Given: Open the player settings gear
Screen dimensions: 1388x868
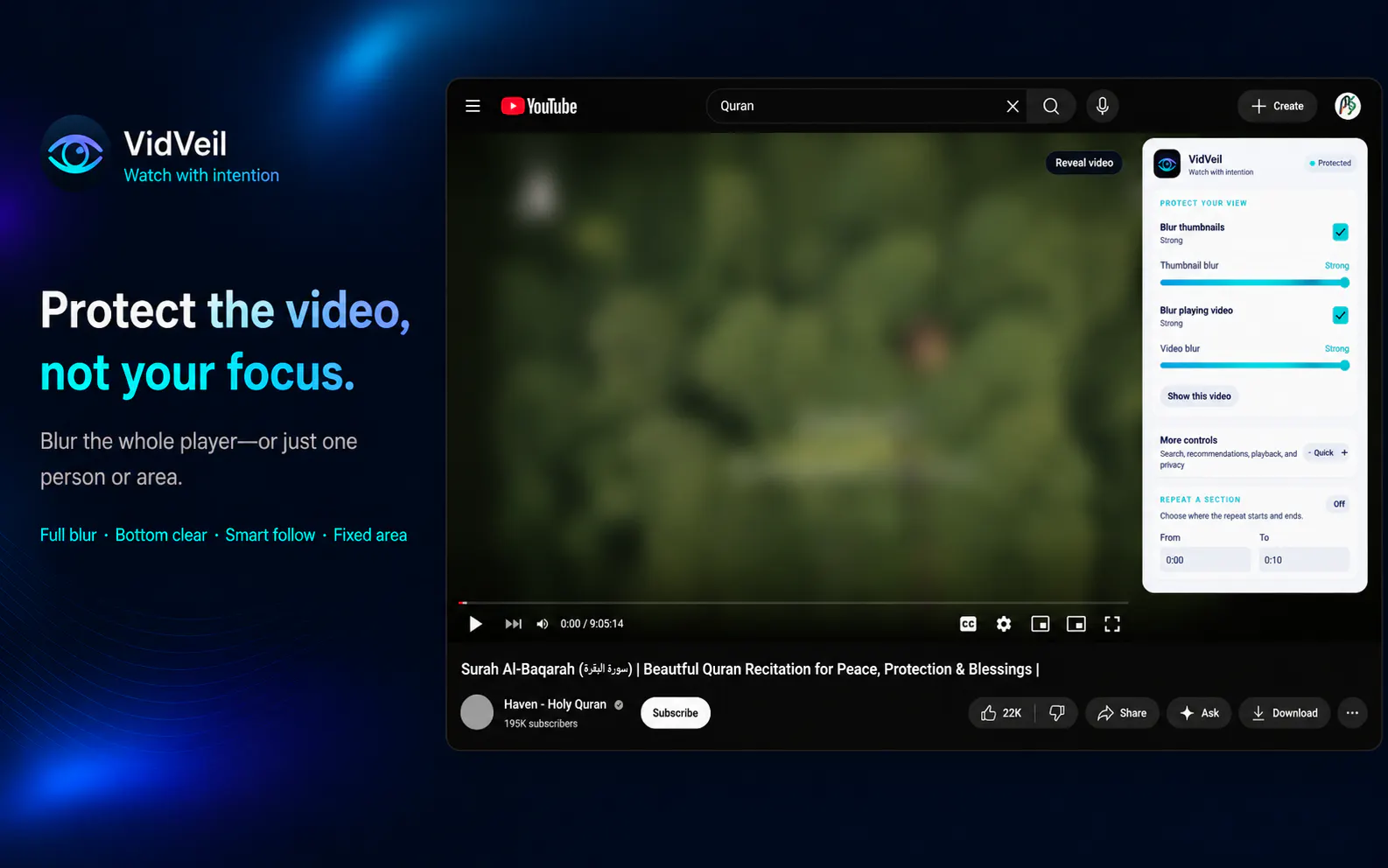Looking at the screenshot, I should (x=1004, y=624).
